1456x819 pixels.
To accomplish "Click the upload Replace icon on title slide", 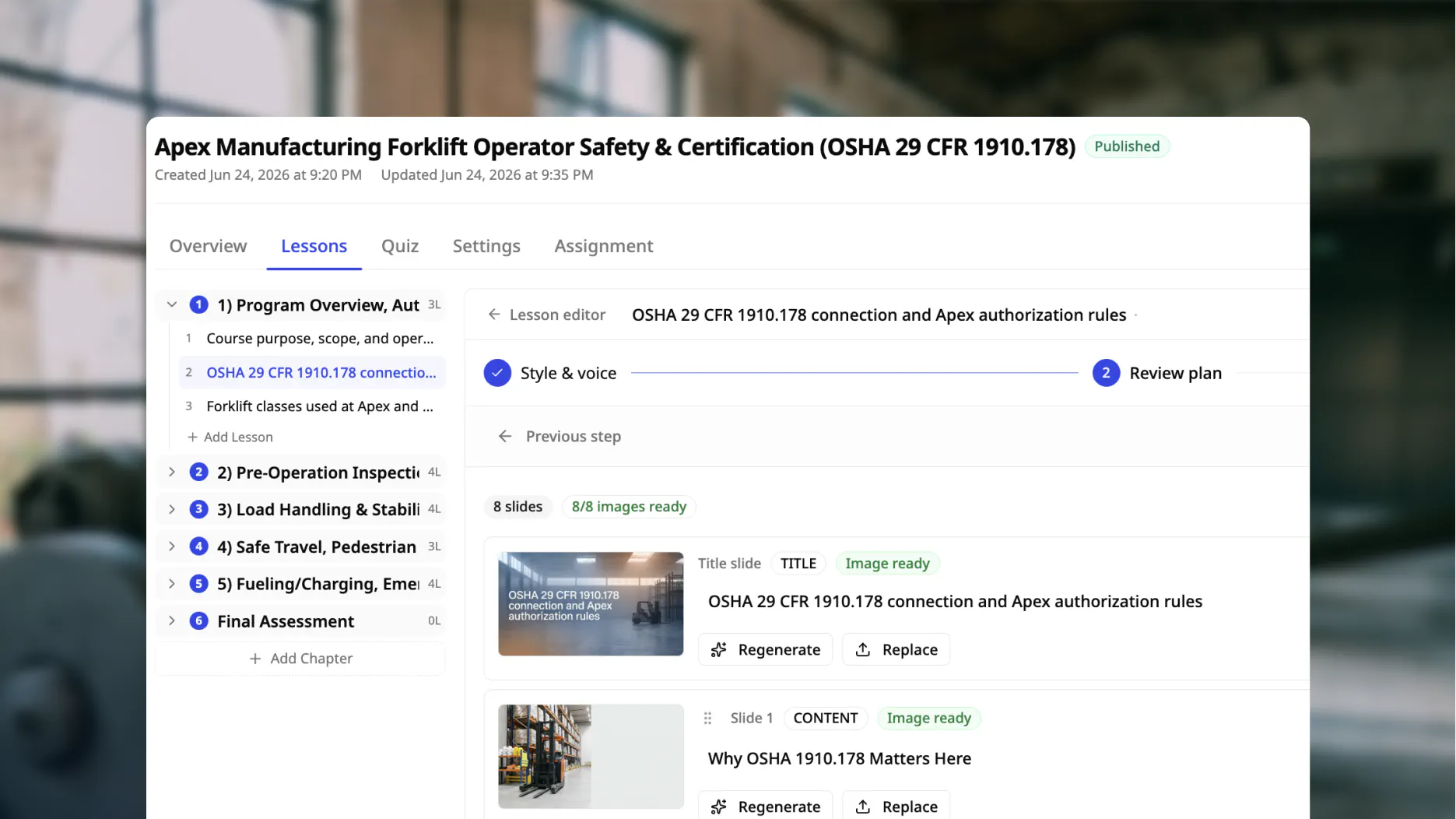I will (863, 649).
